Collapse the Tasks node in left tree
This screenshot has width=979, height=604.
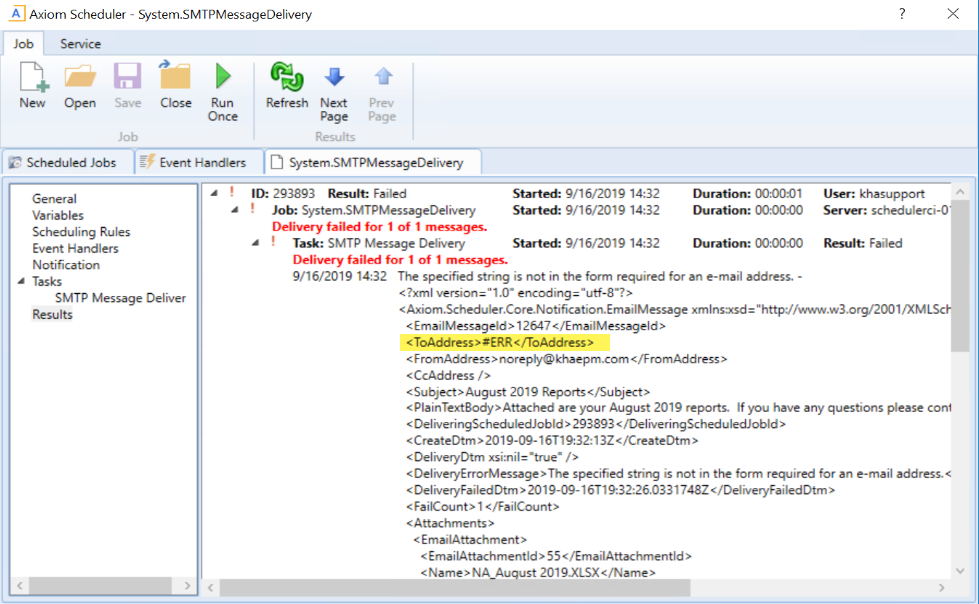pos(21,281)
